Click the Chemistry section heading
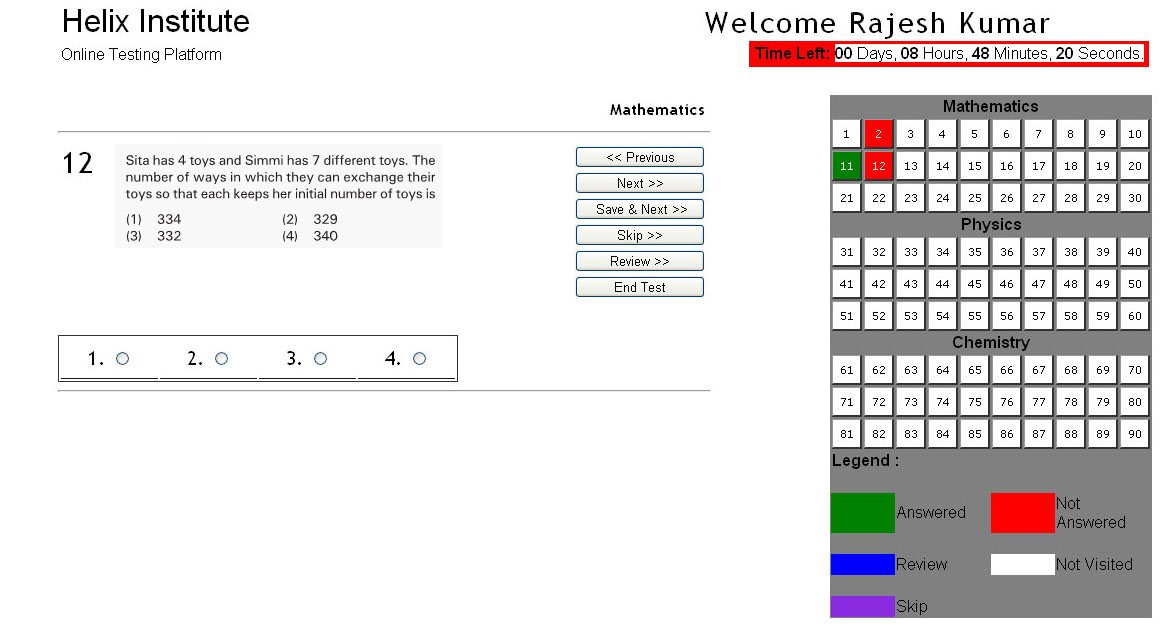The width and height of the screenshot is (1174, 644). [991, 342]
